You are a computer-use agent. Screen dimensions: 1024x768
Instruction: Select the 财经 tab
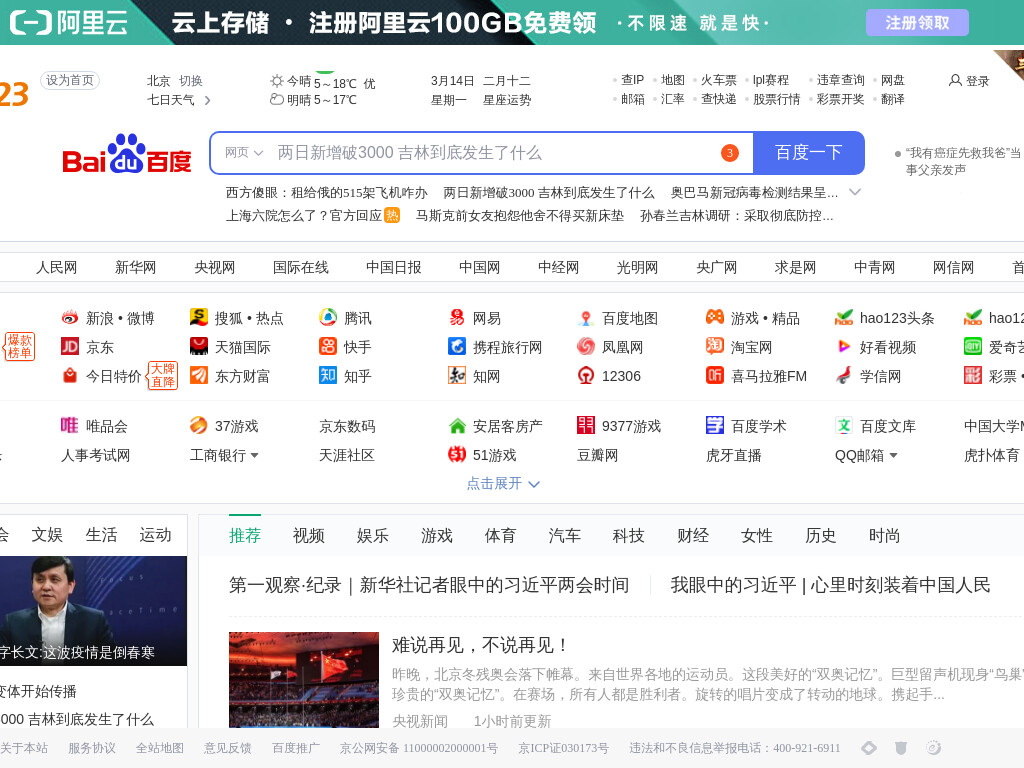coord(693,536)
